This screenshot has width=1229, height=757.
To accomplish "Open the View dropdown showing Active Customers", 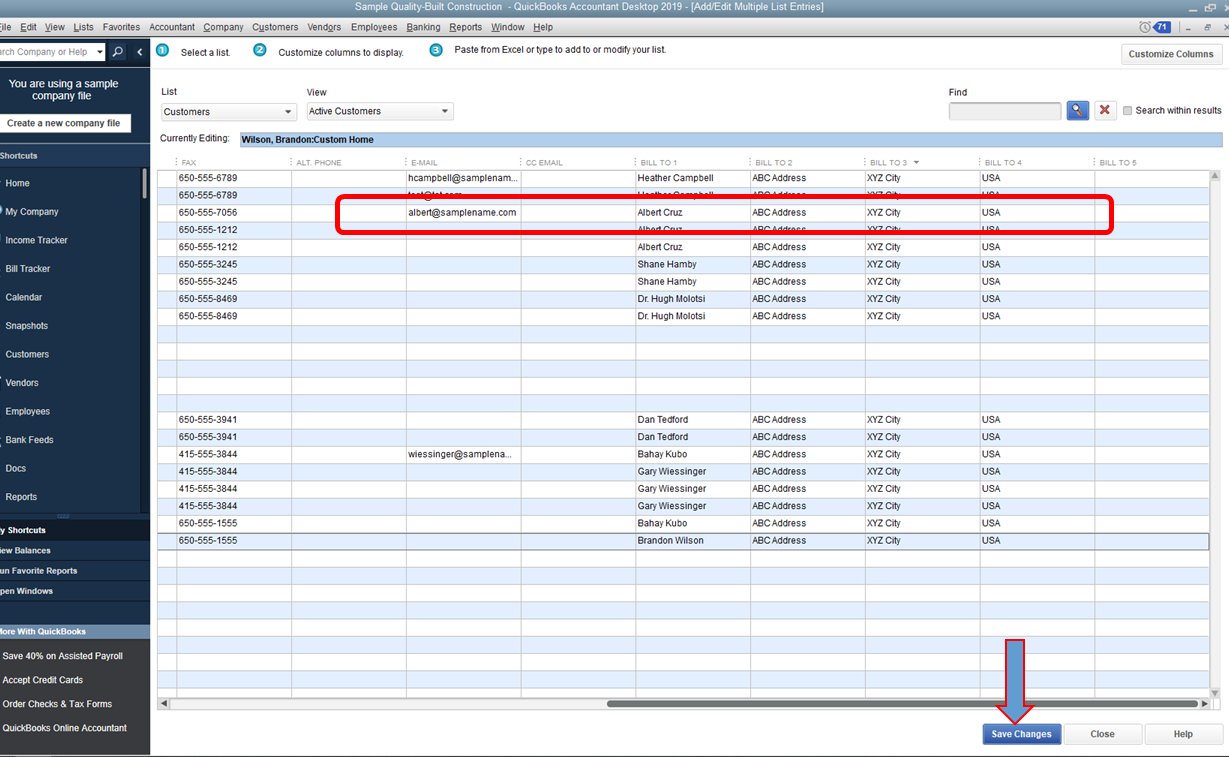I will pyautogui.click(x=380, y=111).
